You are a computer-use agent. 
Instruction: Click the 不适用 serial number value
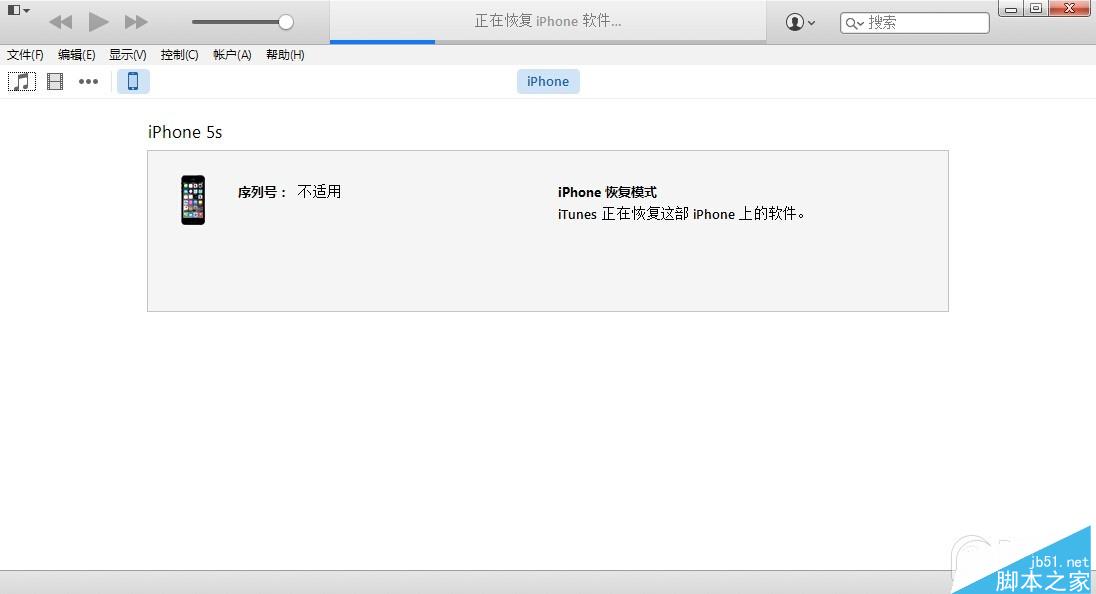pyautogui.click(x=319, y=191)
